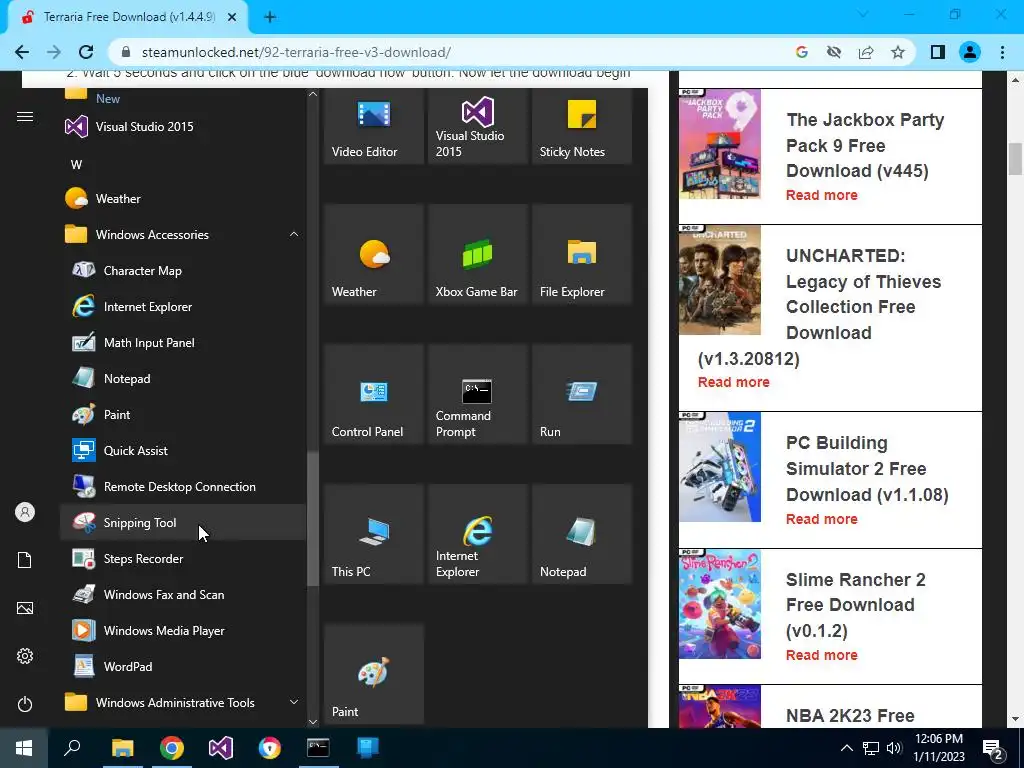Screen dimensions: 1024x768
Task: Open Quick Assist
Action: coord(183,450)
